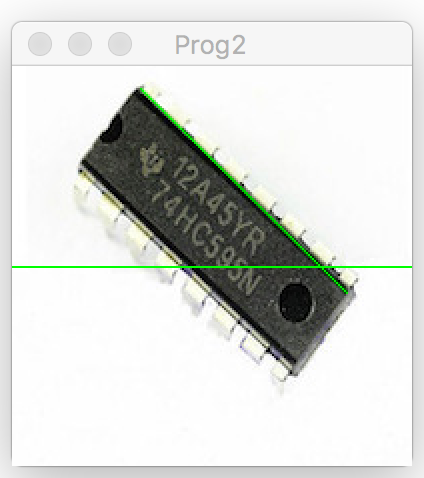Click the Texas Instruments logo on chip
The image size is (424, 478).
coord(152,159)
